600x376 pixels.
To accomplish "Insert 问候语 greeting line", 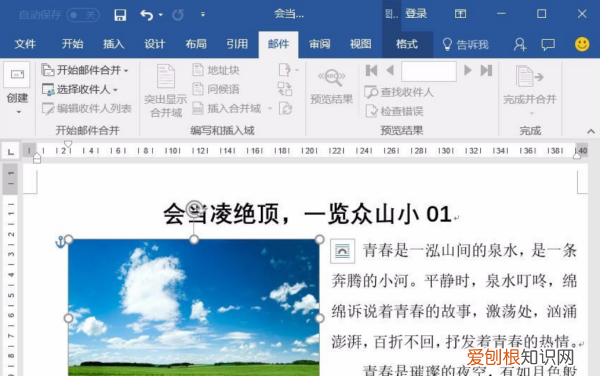I will [x=216, y=90].
